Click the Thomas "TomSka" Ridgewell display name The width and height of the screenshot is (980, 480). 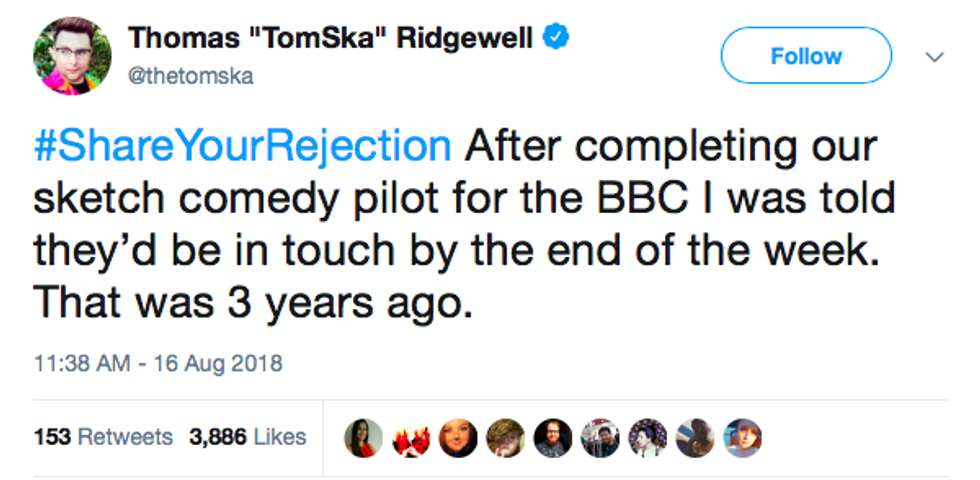pyautogui.click(x=334, y=39)
